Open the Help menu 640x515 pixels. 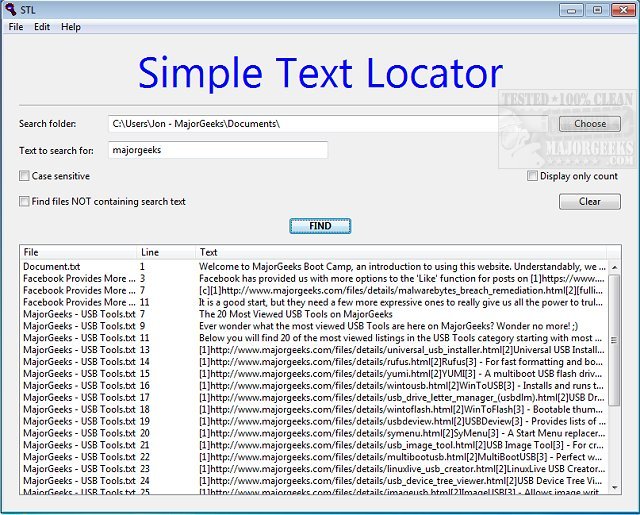pyautogui.click(x=71, y=27)
